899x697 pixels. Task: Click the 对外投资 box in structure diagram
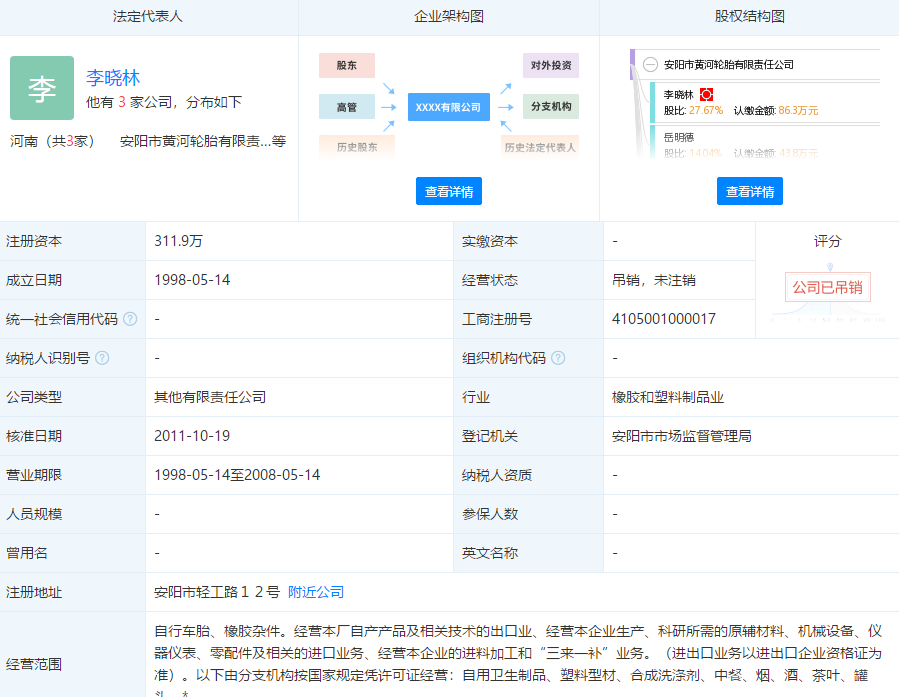coord(551,65)
